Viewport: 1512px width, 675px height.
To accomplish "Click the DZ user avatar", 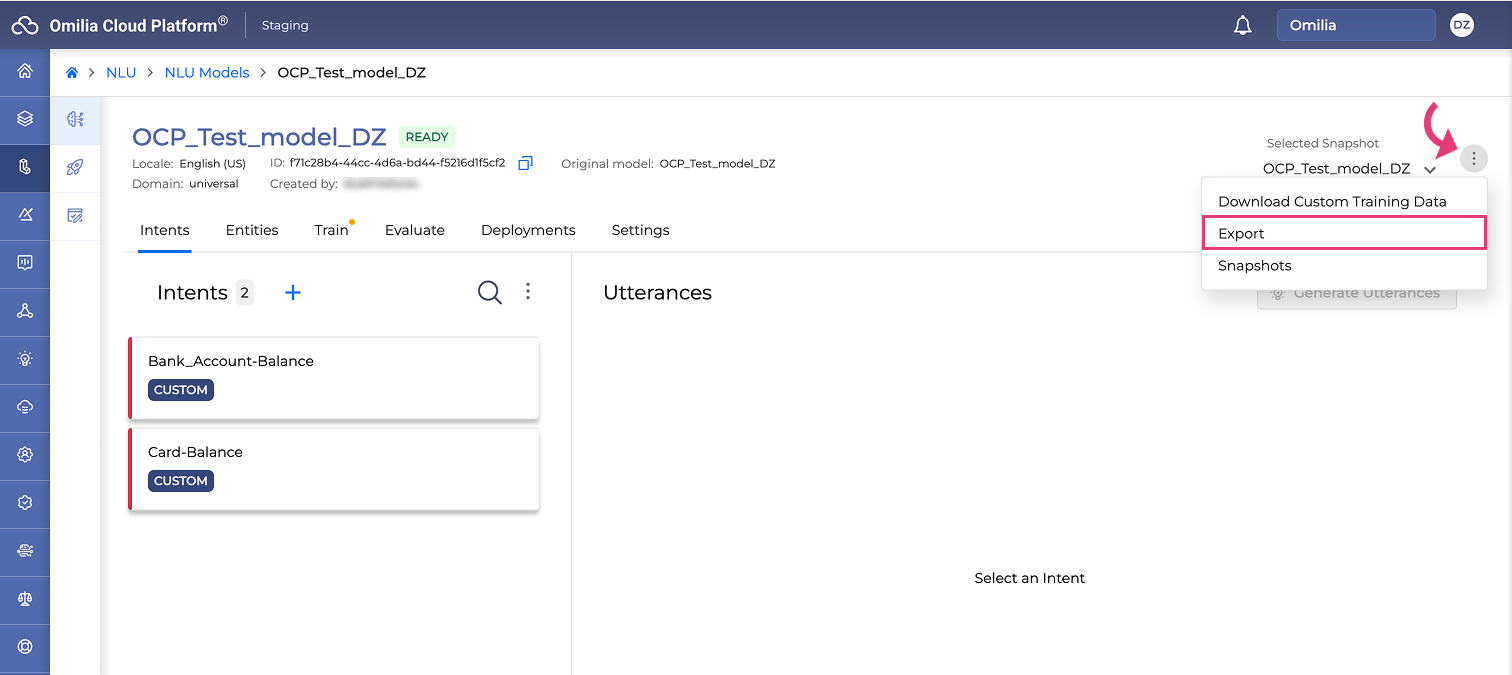I will [1462, 25].
